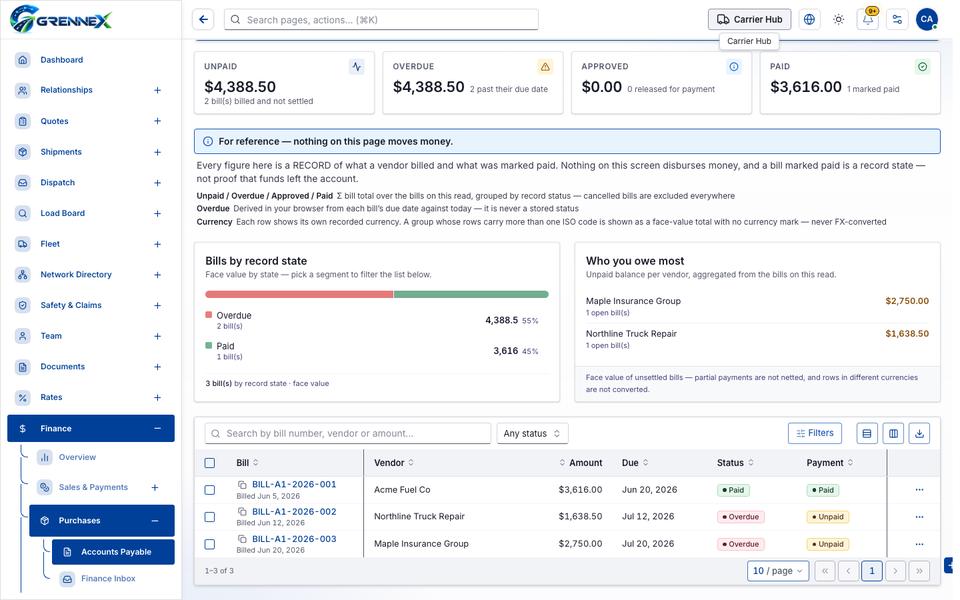Expand the Relationships sidebar section

[x=157, y=90]
